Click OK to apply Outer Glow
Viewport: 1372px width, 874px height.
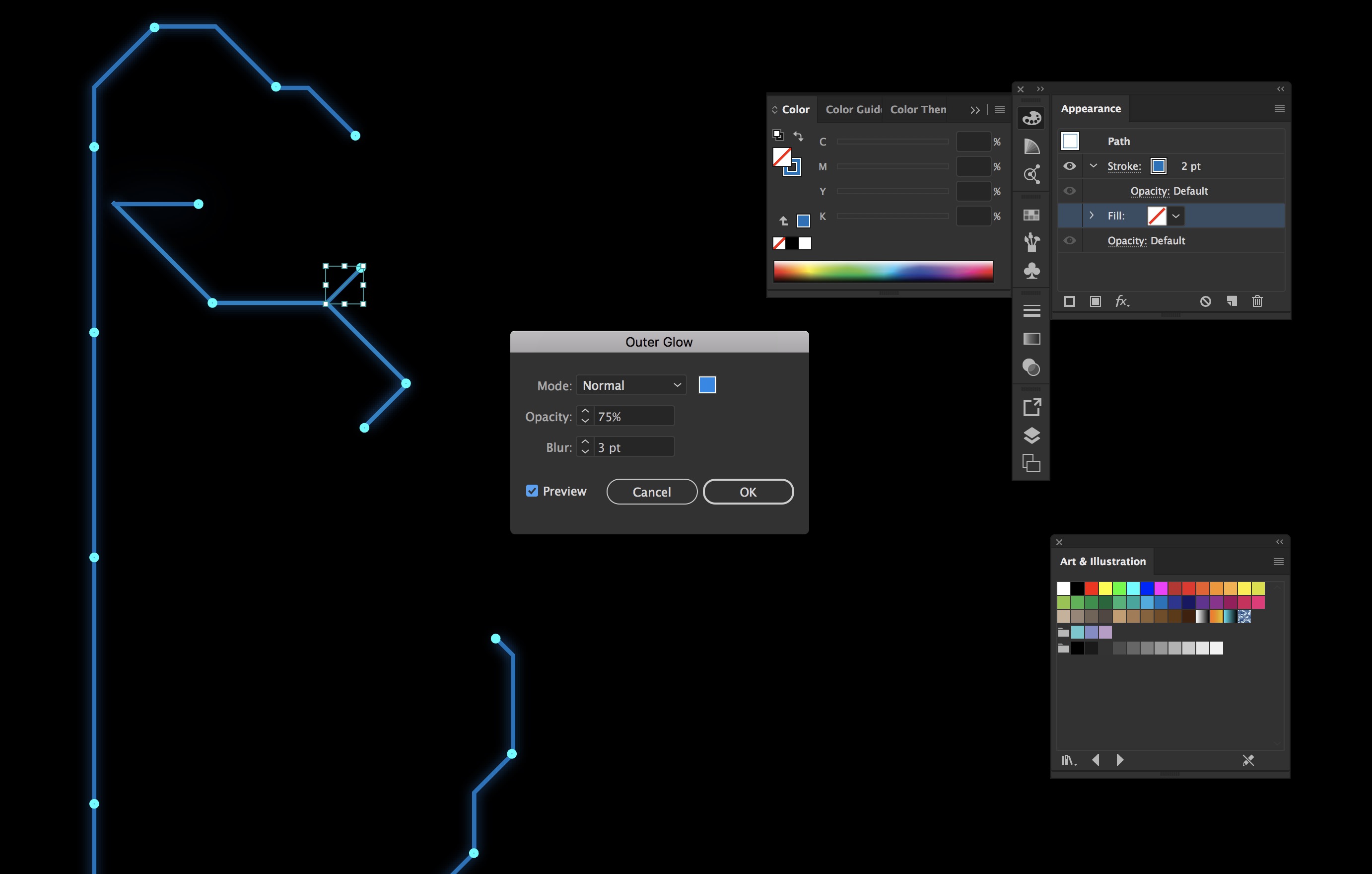[747, 491]
